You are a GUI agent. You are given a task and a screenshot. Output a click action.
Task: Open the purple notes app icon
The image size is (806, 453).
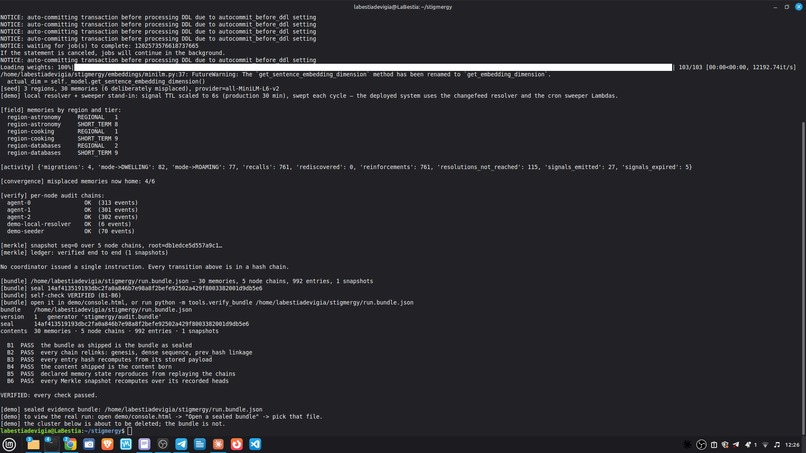click(x=144, y=444)
